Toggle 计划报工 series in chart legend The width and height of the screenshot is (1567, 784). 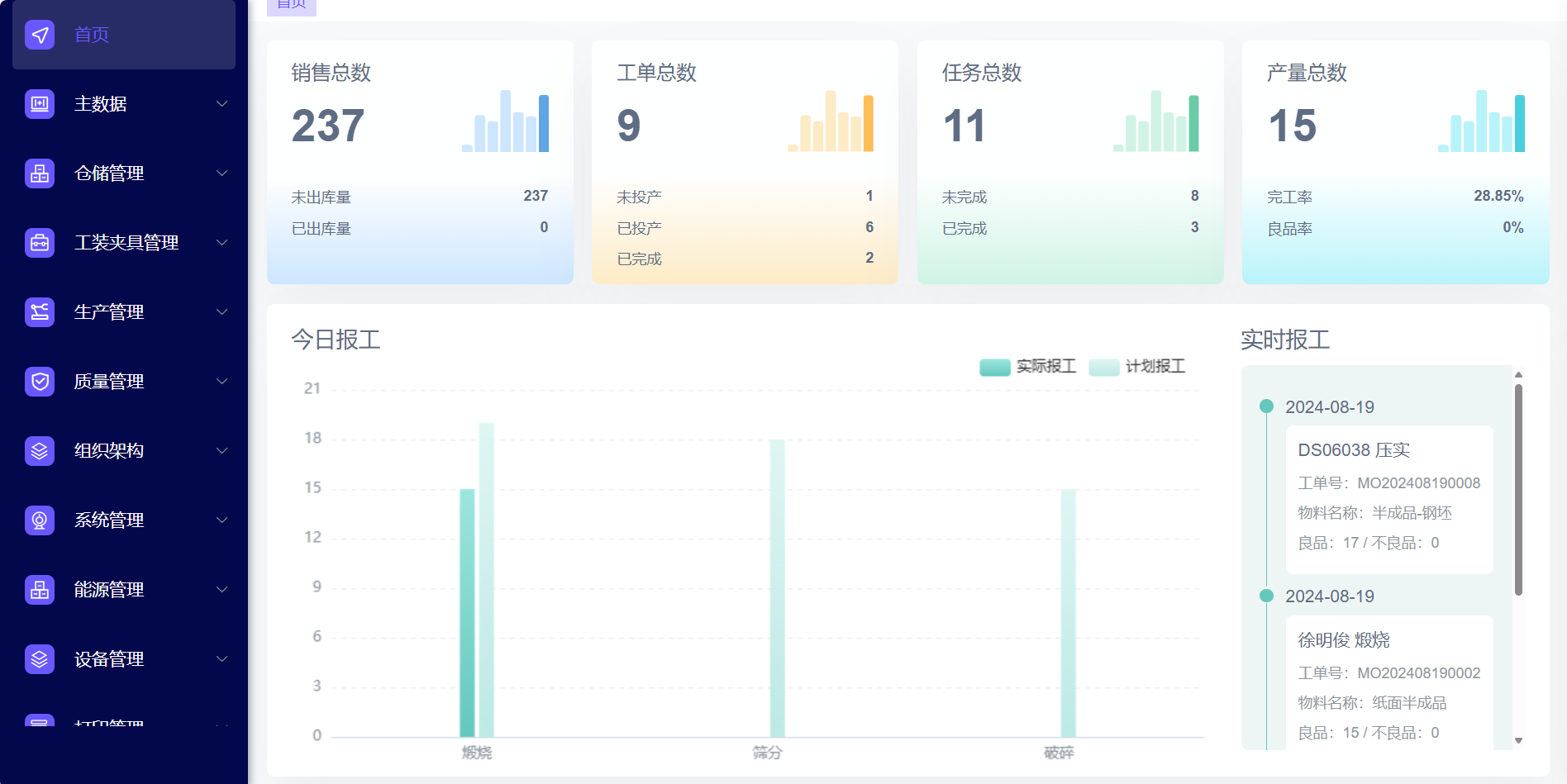pyautogui.click(x=1137, y=367)
